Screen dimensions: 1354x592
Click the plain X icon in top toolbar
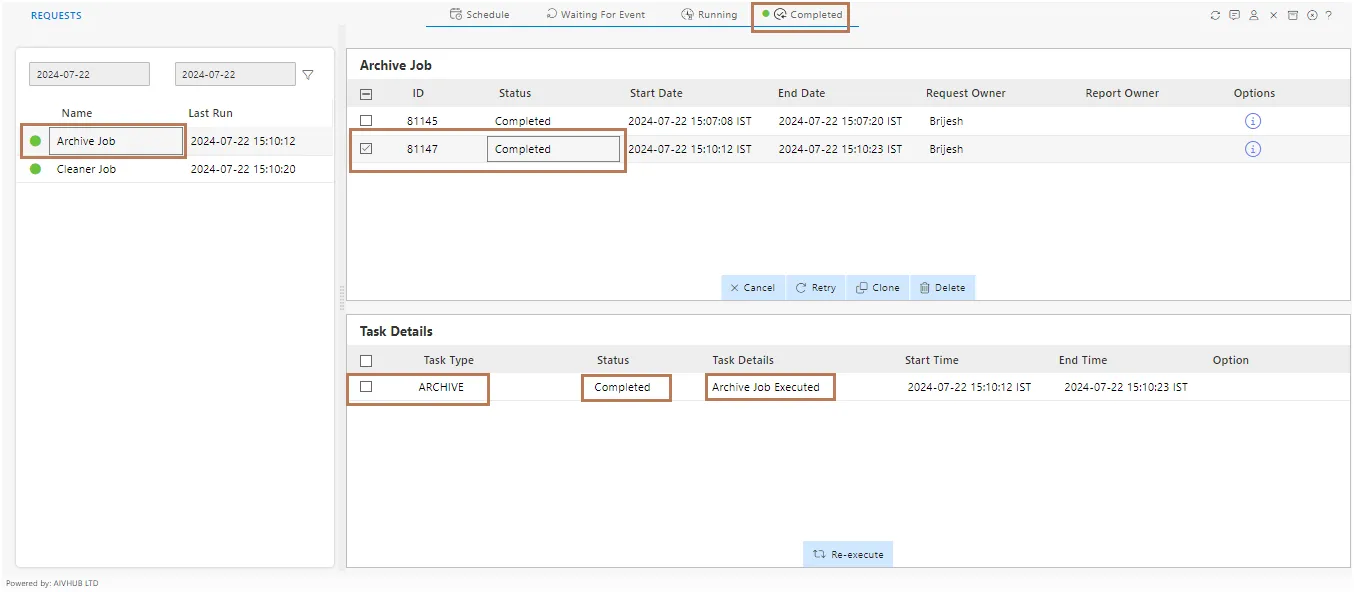pyautogui.click(x=1273, y=15)
